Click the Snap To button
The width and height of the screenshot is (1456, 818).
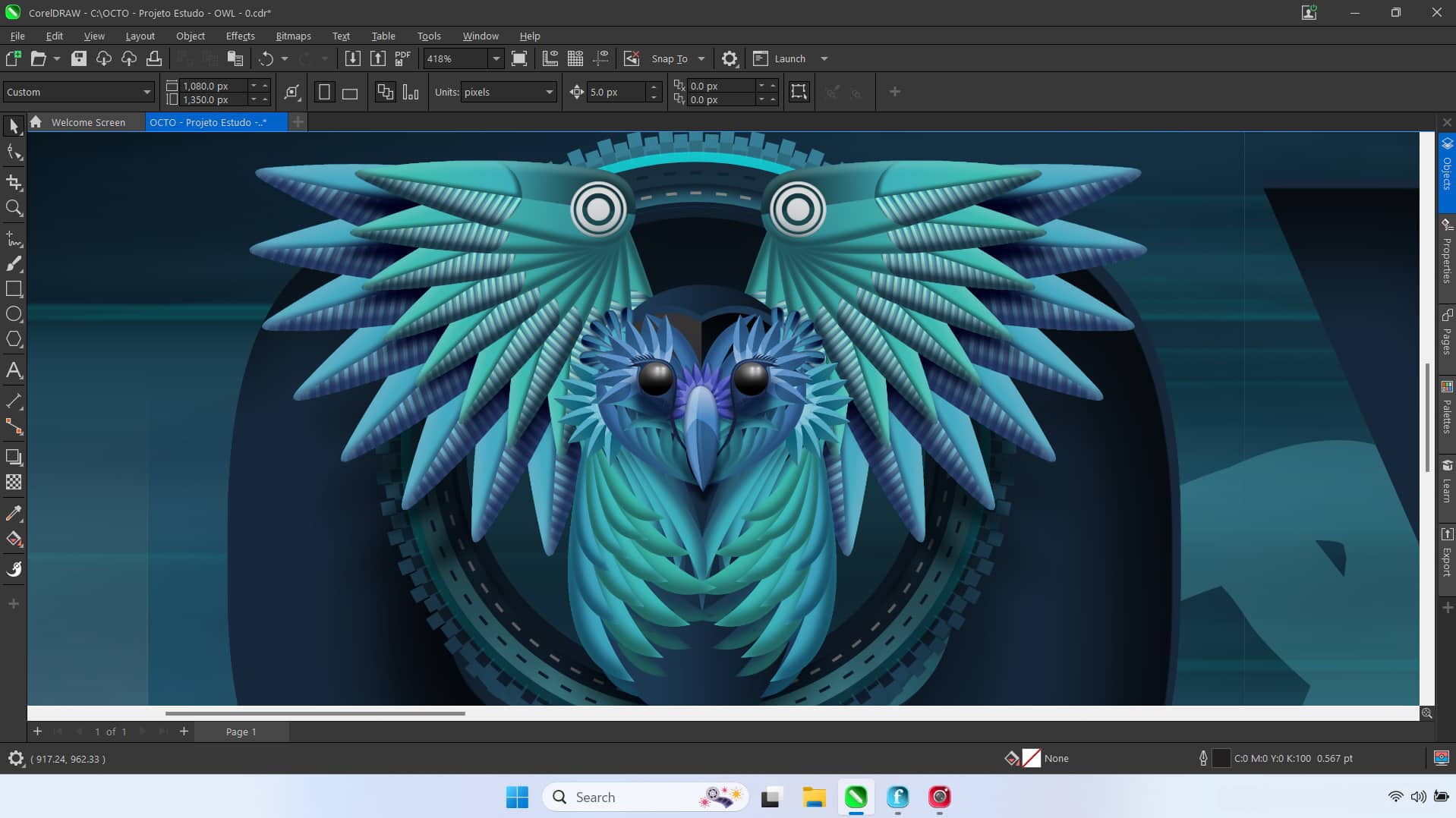tap(669, 58)
